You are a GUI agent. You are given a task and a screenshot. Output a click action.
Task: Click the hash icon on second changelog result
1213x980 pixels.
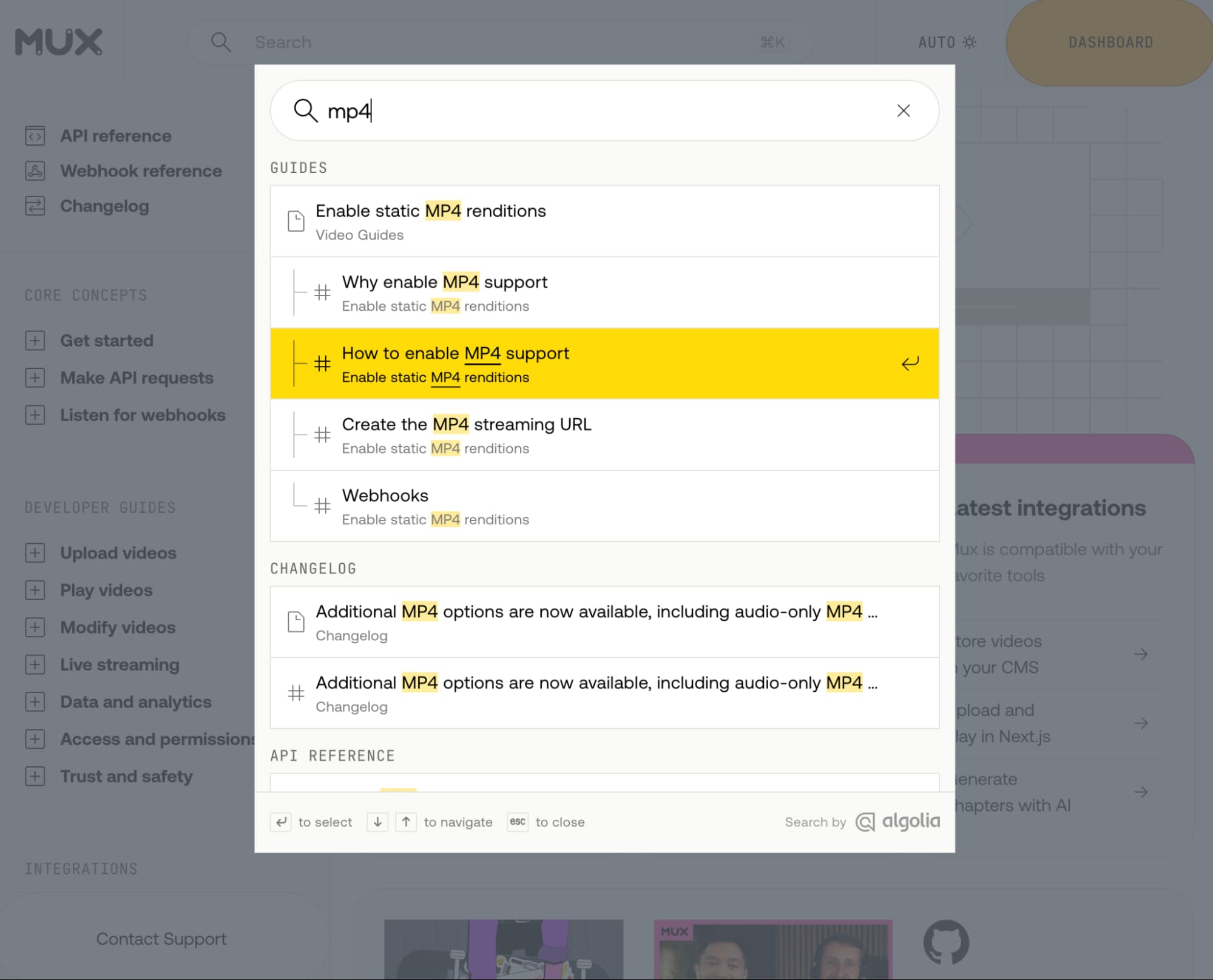pyautogui.click(x=296, y=693)
